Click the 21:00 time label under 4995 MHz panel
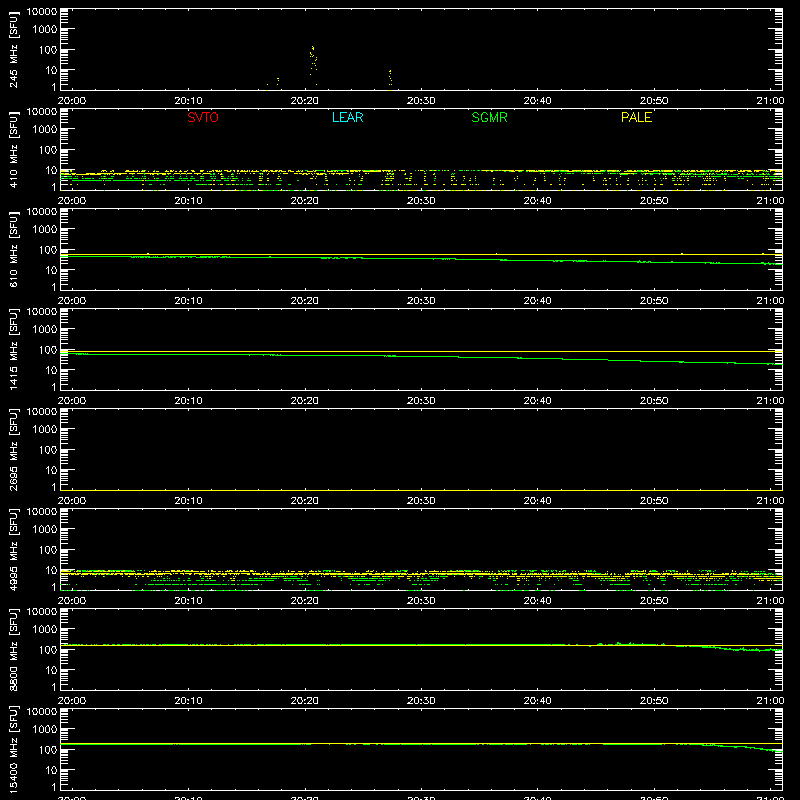This screenshot has width=800, height=800. [770, 601]
